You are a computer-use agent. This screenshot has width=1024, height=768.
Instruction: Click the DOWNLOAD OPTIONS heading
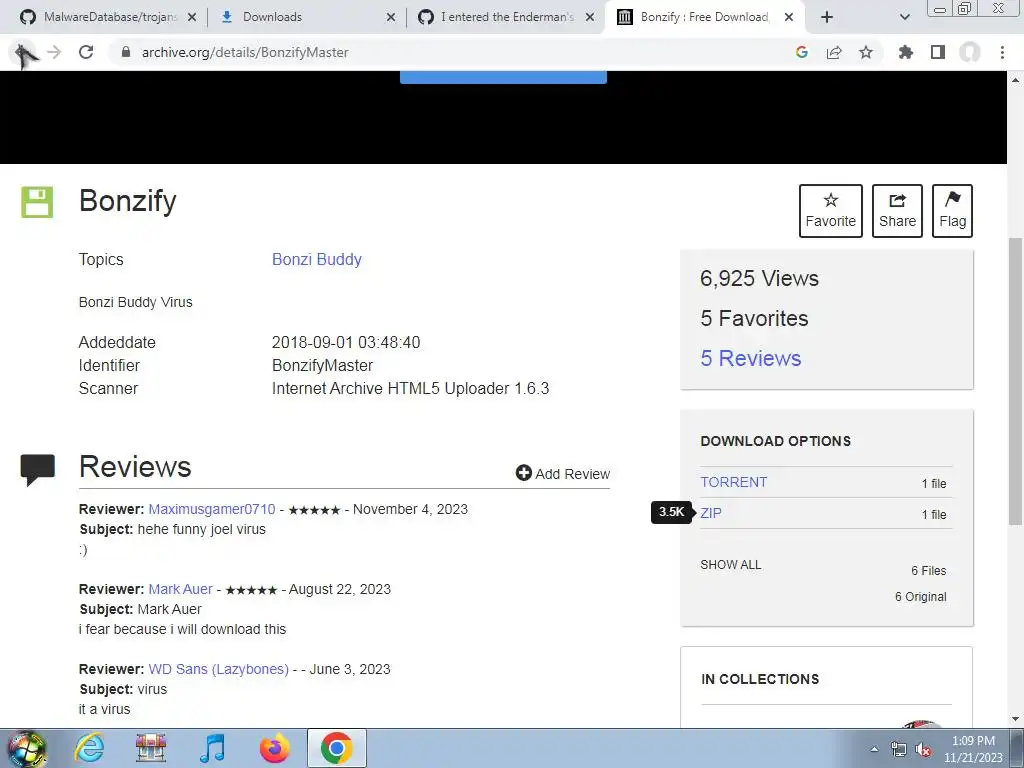[x=775, y=441]
